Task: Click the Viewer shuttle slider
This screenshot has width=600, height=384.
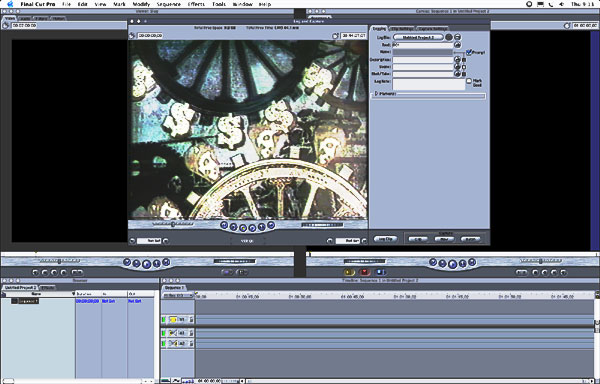Action: 59,261
